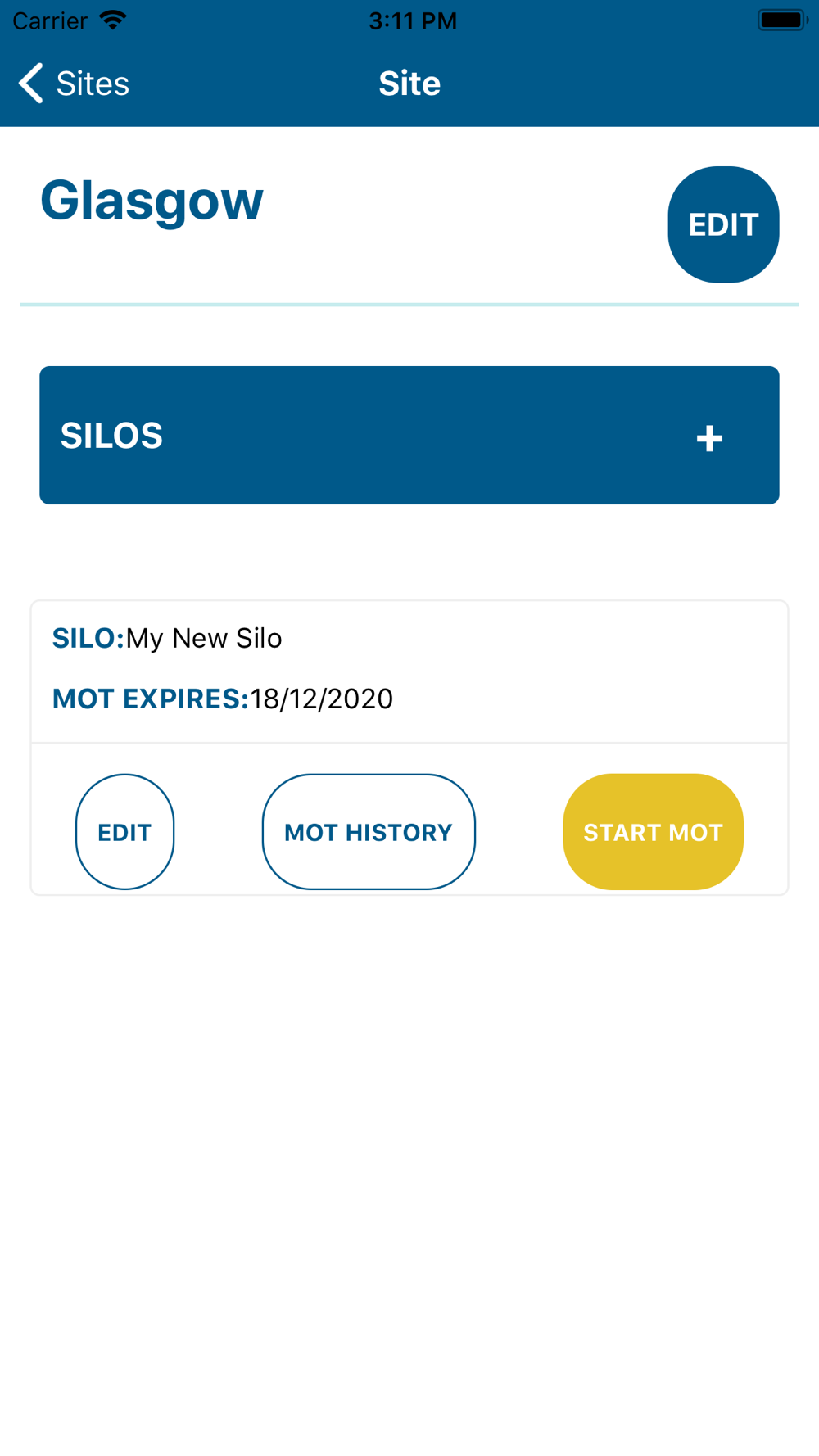The image size is (819, 1456).
Task: Expand the SILOS section header
Action: [x=409, y=435]
